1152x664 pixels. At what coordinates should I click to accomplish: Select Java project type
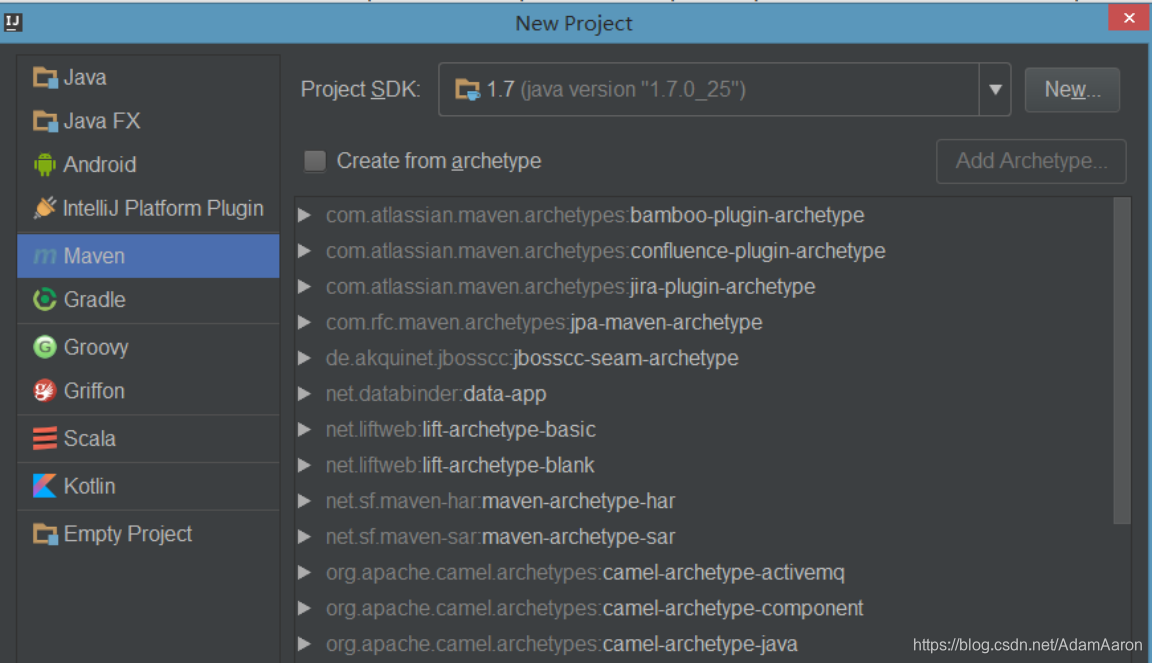pyautogui.click(x=148, y=77)
